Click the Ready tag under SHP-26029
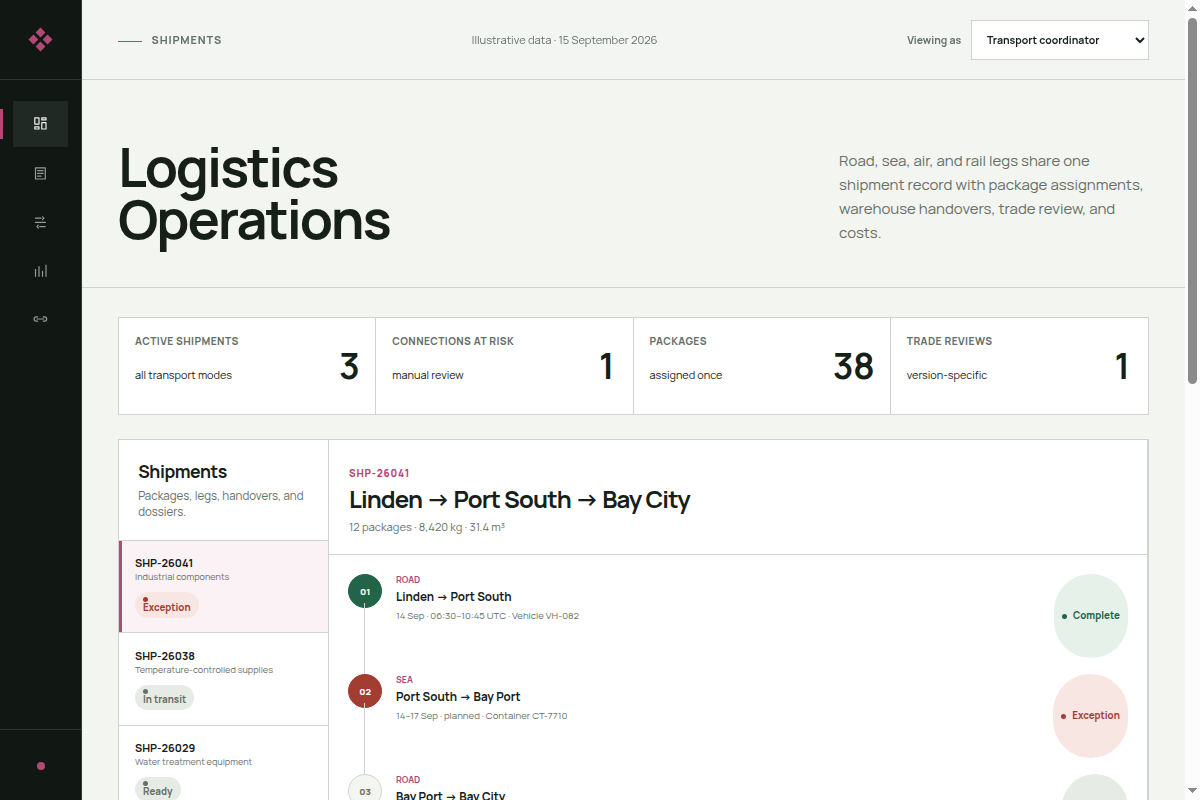This screenshot has height=800, width=1200. (x=158, y=789)
